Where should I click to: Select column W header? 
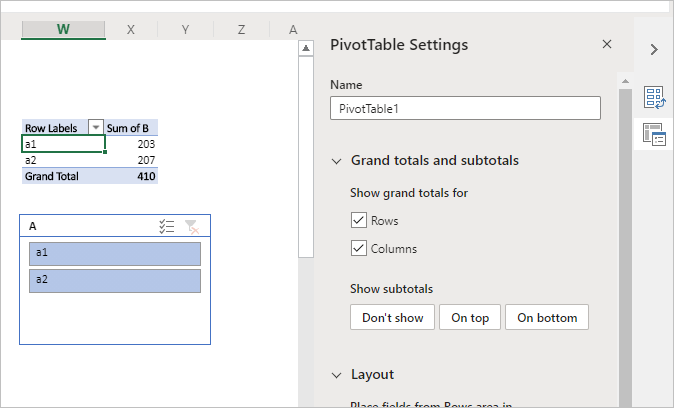point(63,30)
